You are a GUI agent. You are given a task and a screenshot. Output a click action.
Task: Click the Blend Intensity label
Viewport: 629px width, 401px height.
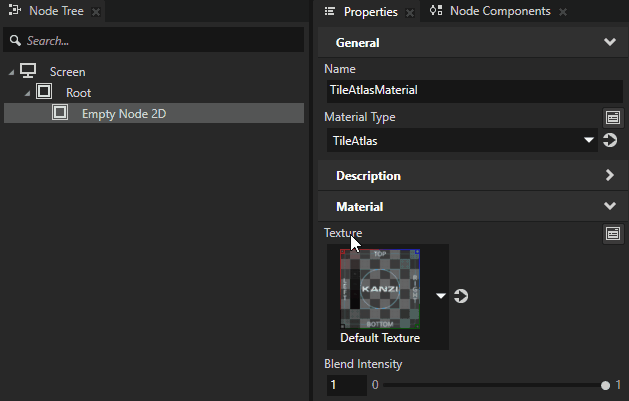point(363,364)
